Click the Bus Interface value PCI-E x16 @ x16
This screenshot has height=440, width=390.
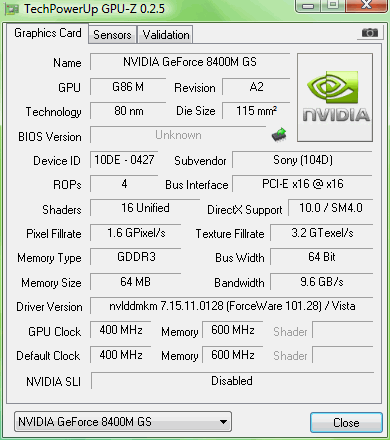[302, 184]
